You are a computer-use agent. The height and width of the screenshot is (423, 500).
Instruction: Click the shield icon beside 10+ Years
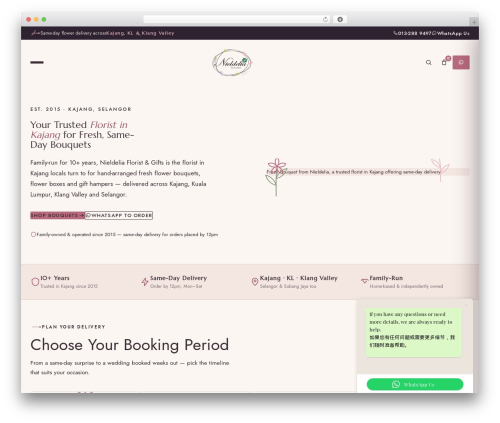click(35, 282)
